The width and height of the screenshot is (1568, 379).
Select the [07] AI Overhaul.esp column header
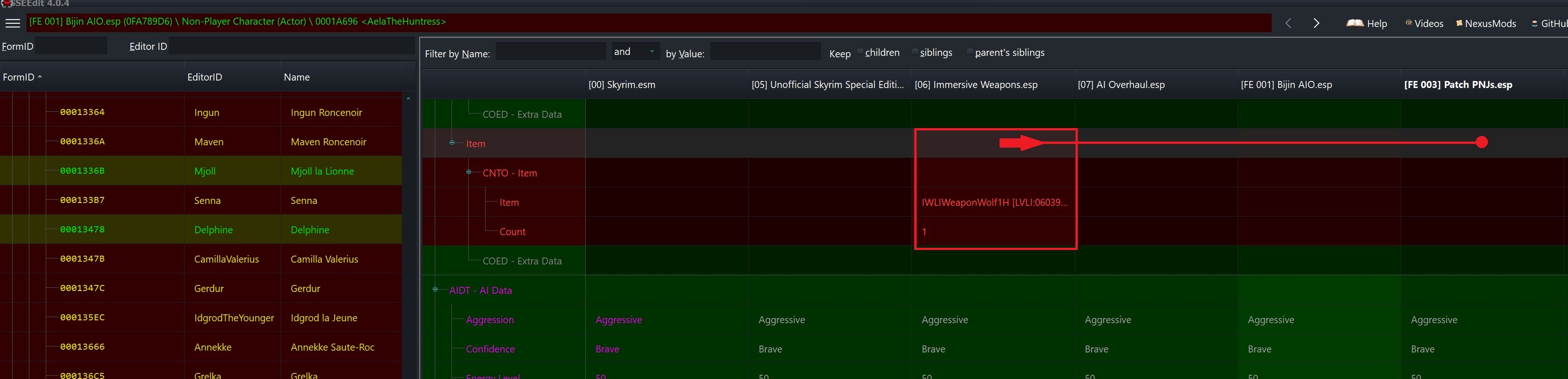1156,85
